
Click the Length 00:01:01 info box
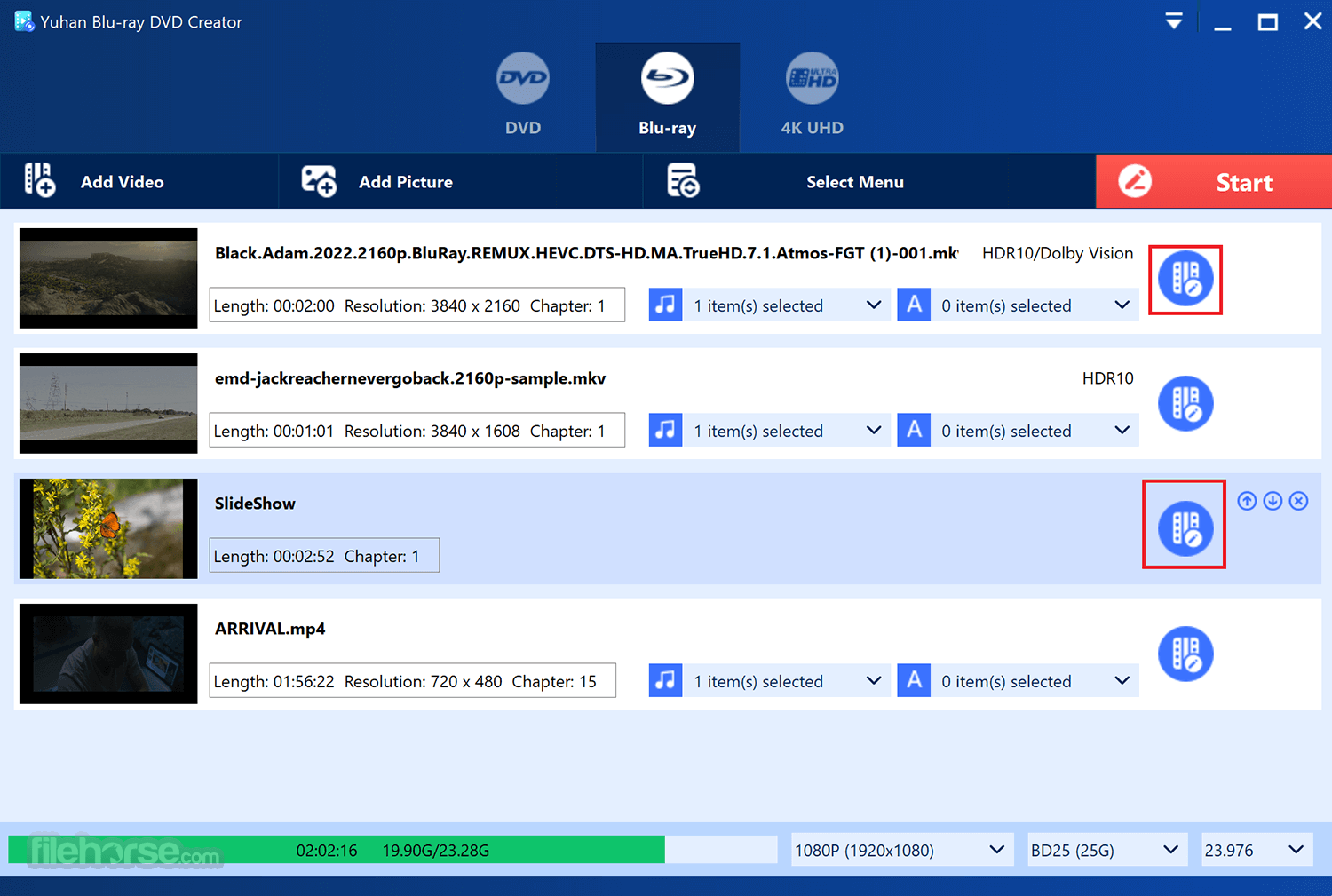417,430
